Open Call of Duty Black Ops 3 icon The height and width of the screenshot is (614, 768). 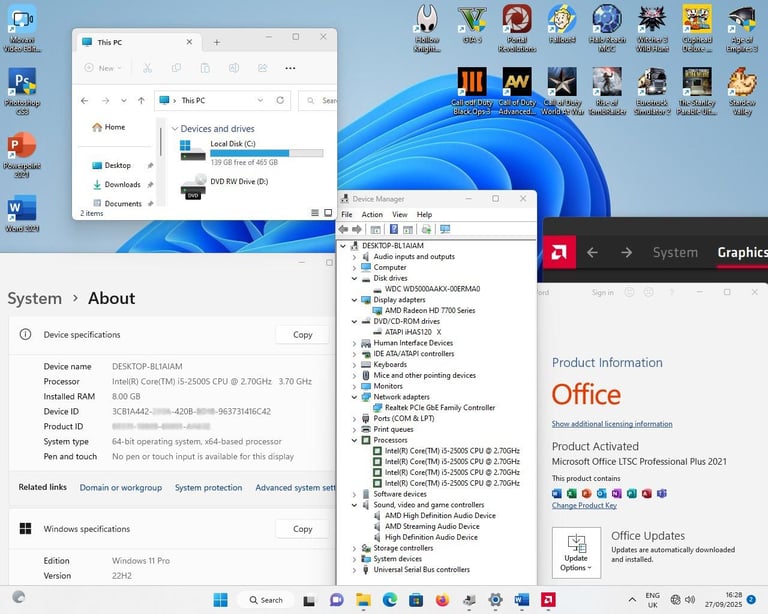coord(472,92)
